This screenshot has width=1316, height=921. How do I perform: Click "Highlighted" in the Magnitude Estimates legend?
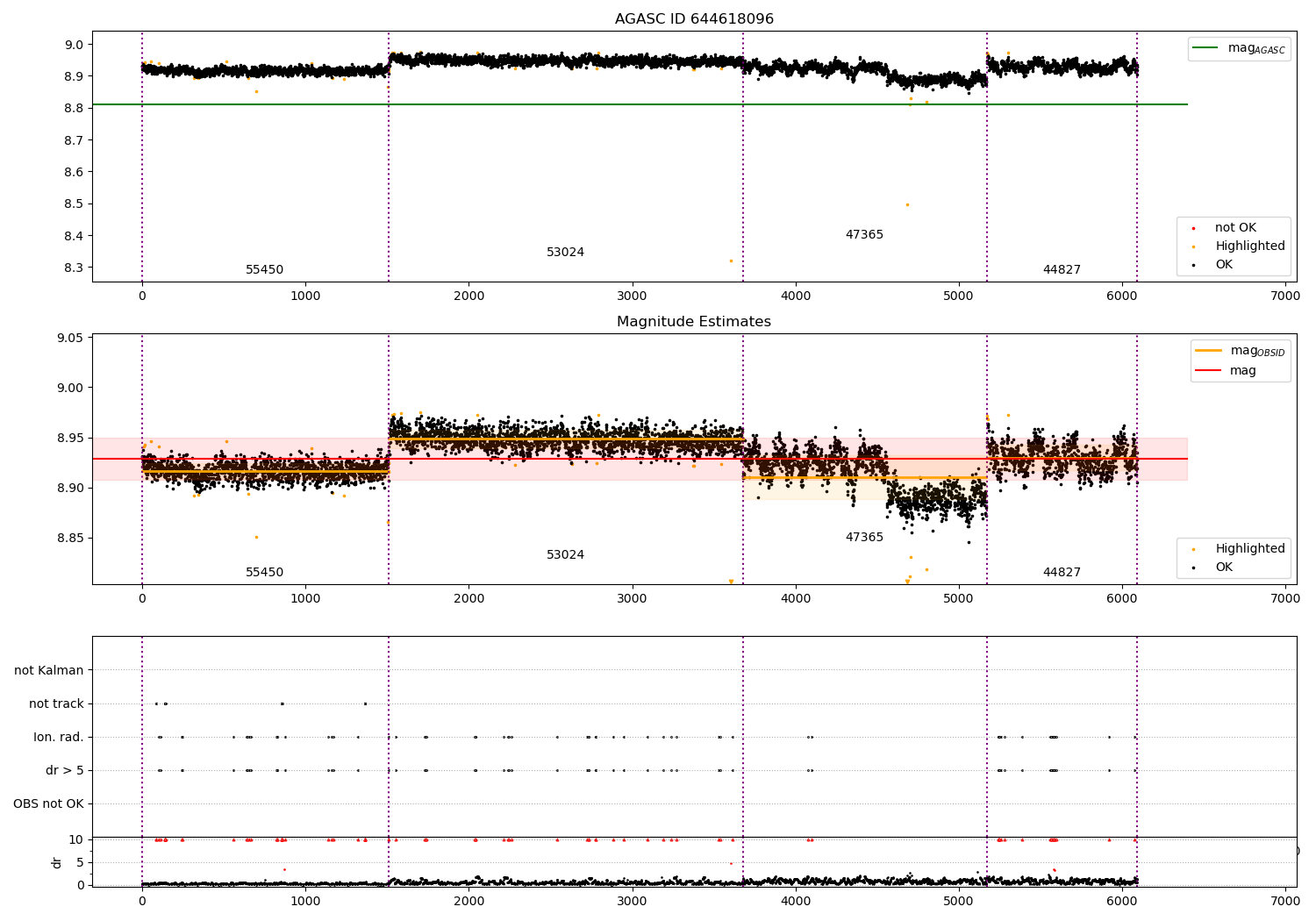[1249, 548]
